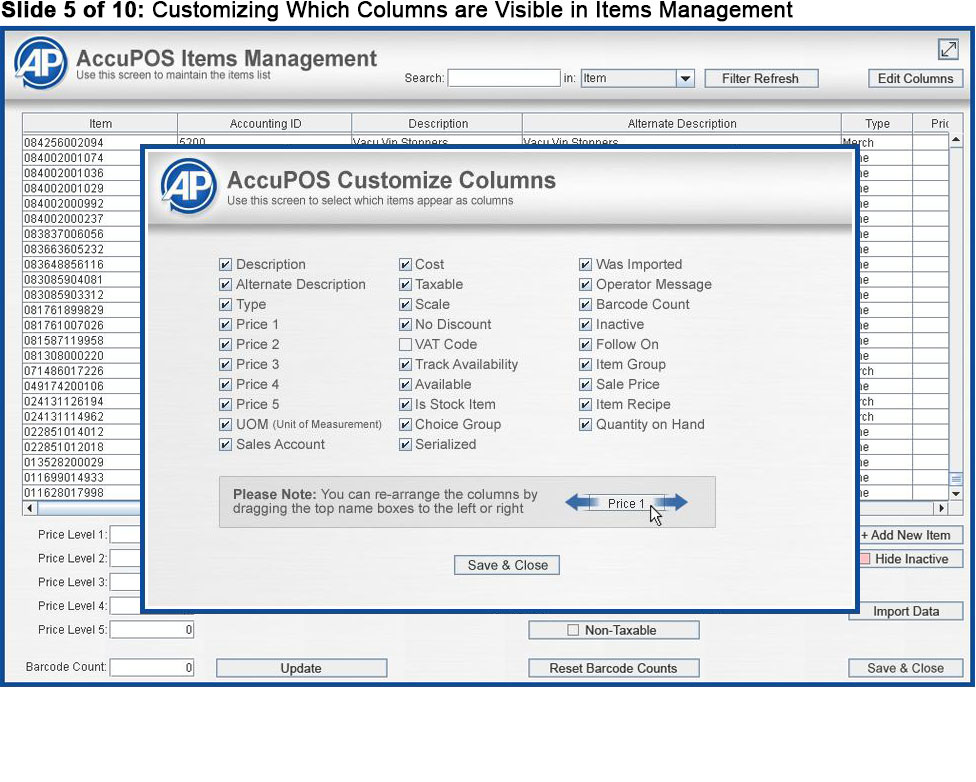Select item row 011628017998
Screen dimensions: 976x782
click(82, 493)
